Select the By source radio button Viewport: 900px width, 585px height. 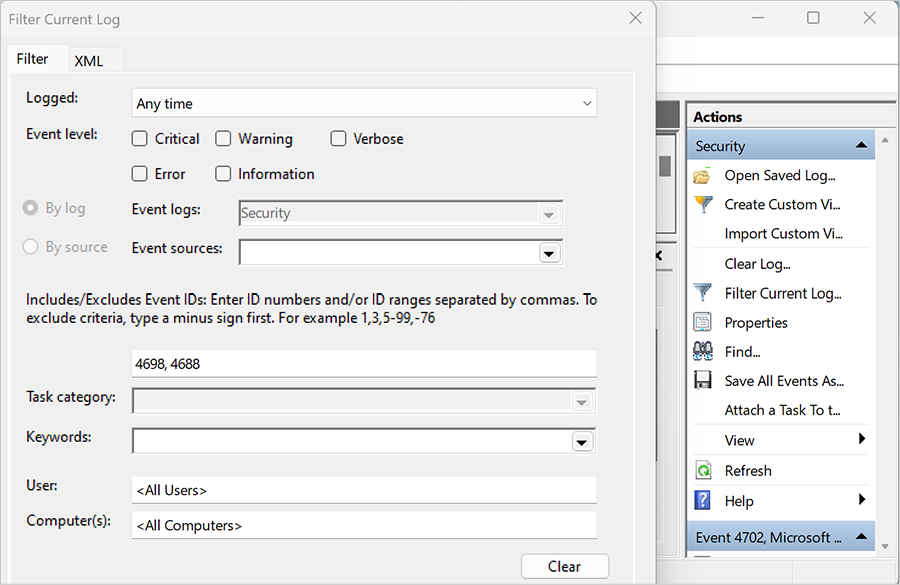point(30,247)
